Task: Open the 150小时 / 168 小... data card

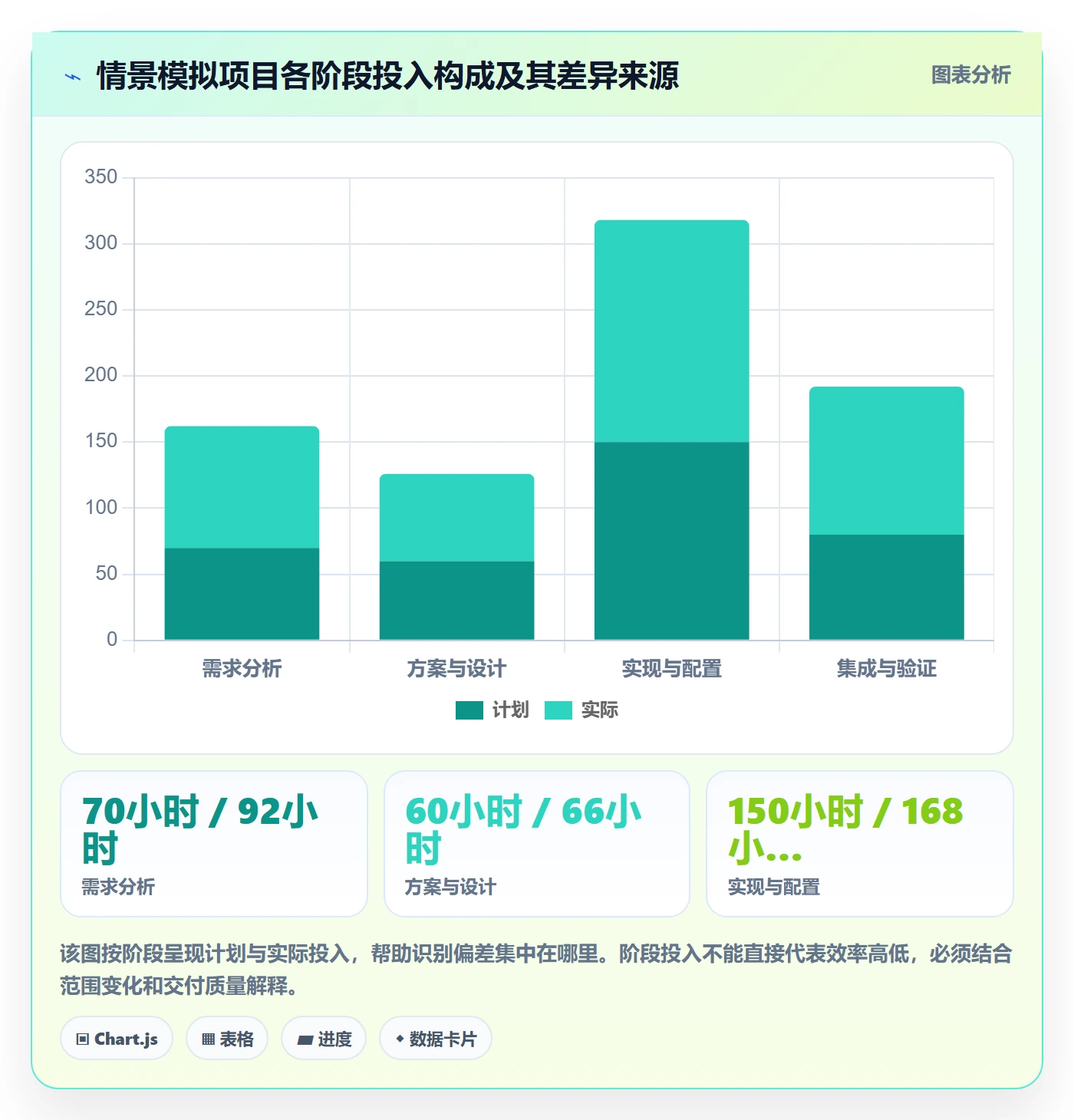Action: [x=860, y=844]
